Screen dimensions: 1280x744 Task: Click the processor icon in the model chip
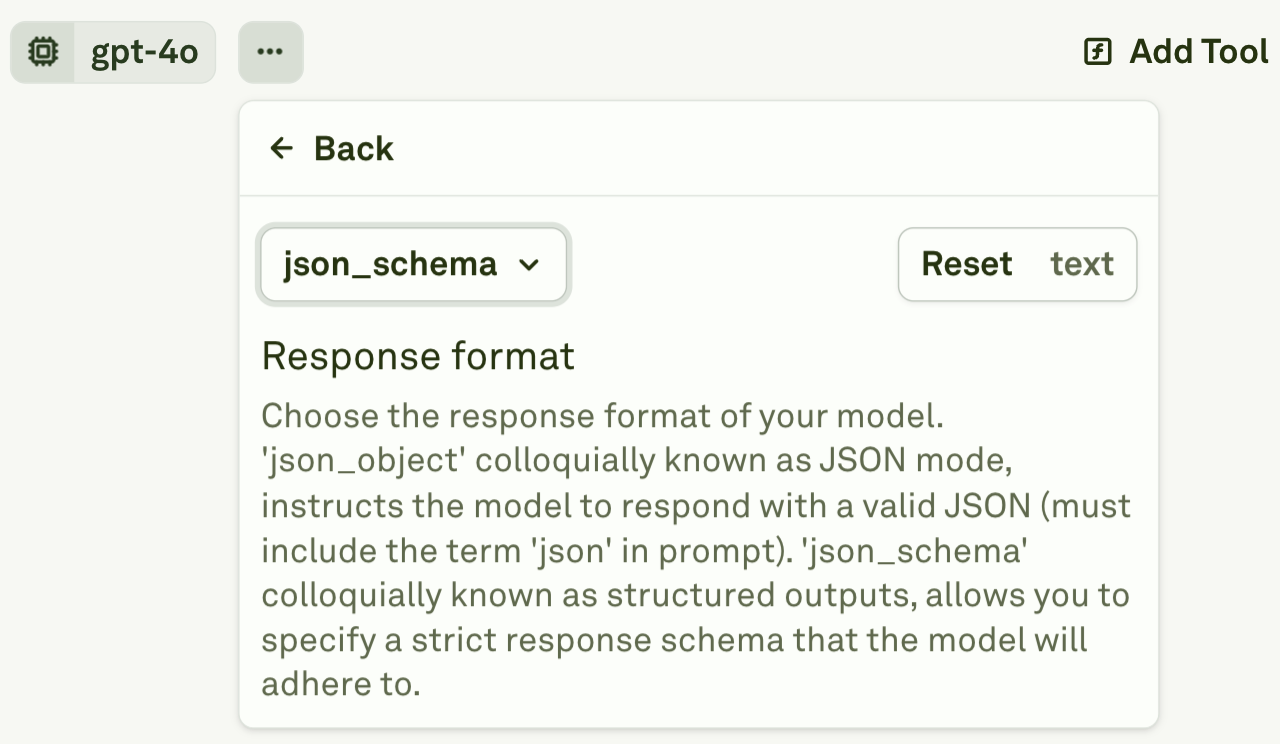click(x=41, y=52)
